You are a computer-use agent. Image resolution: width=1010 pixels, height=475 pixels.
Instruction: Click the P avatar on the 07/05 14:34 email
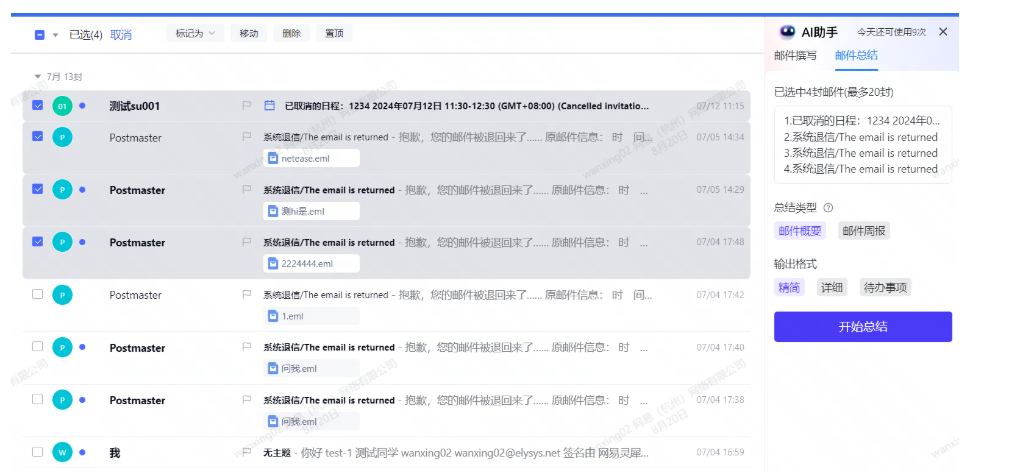point(62,137)
